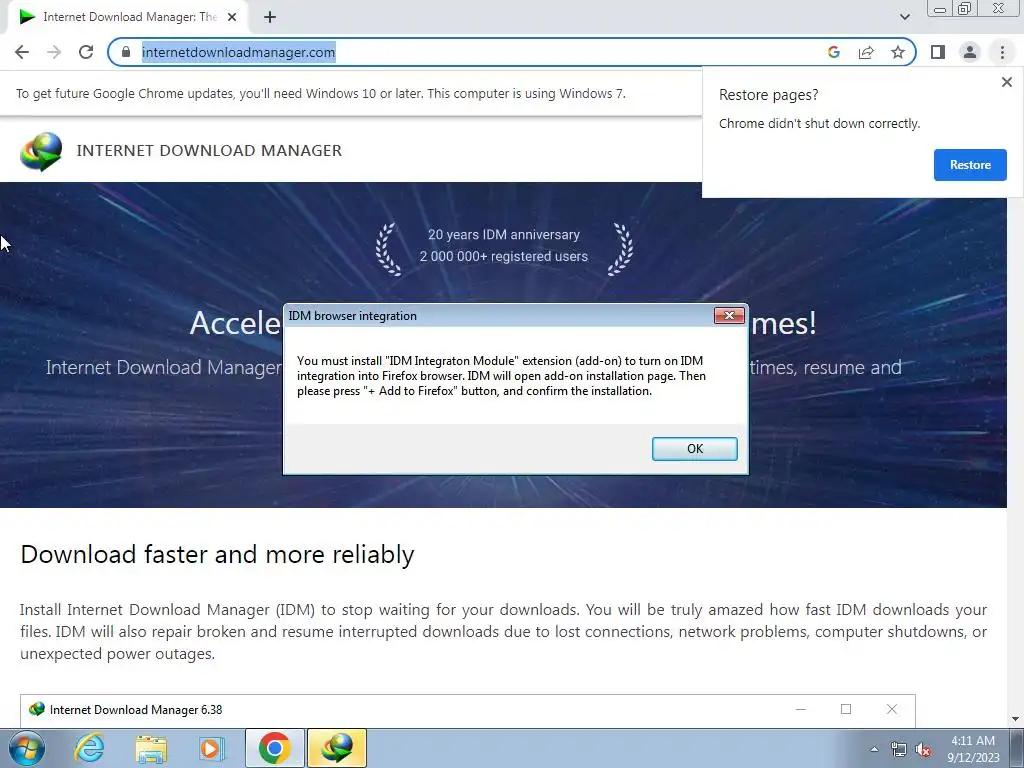Dismiss the Restore pages popup
Viewport: 1024px width, 768px height.
coord(1006,82)
